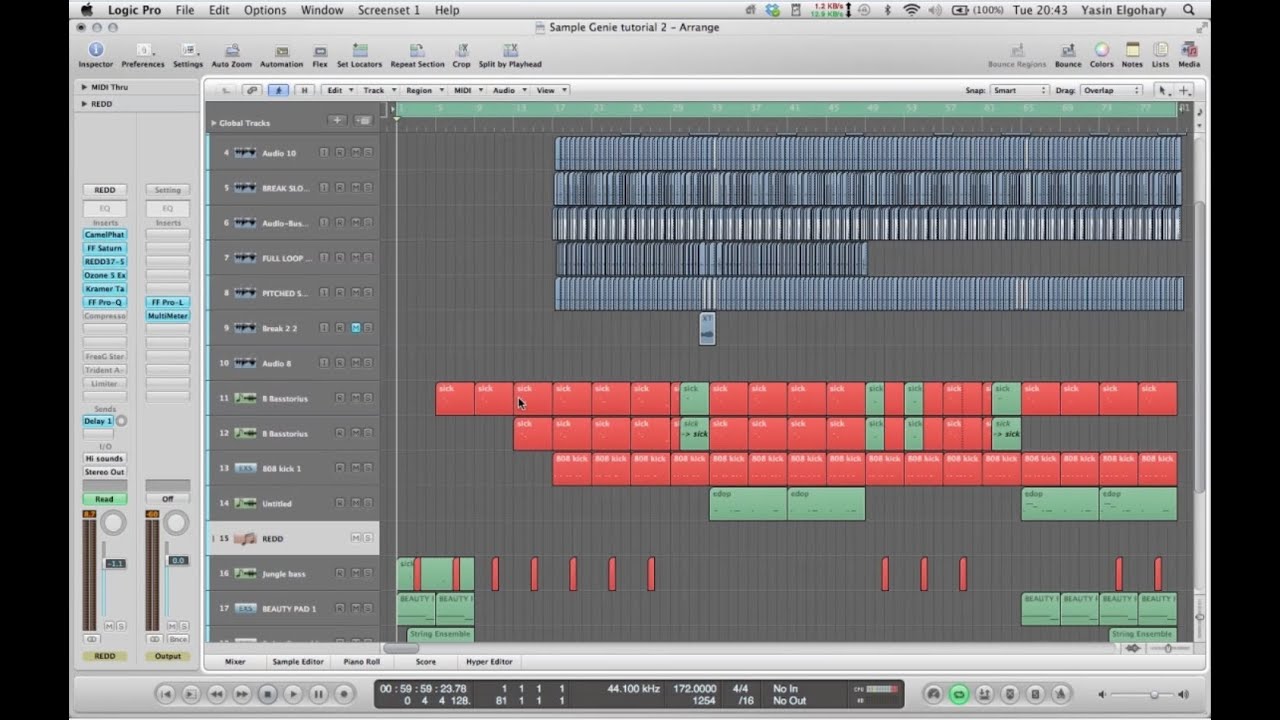Click the Stereo Out output slot
Screen dimensions: 1280x720
pos(105,472)
